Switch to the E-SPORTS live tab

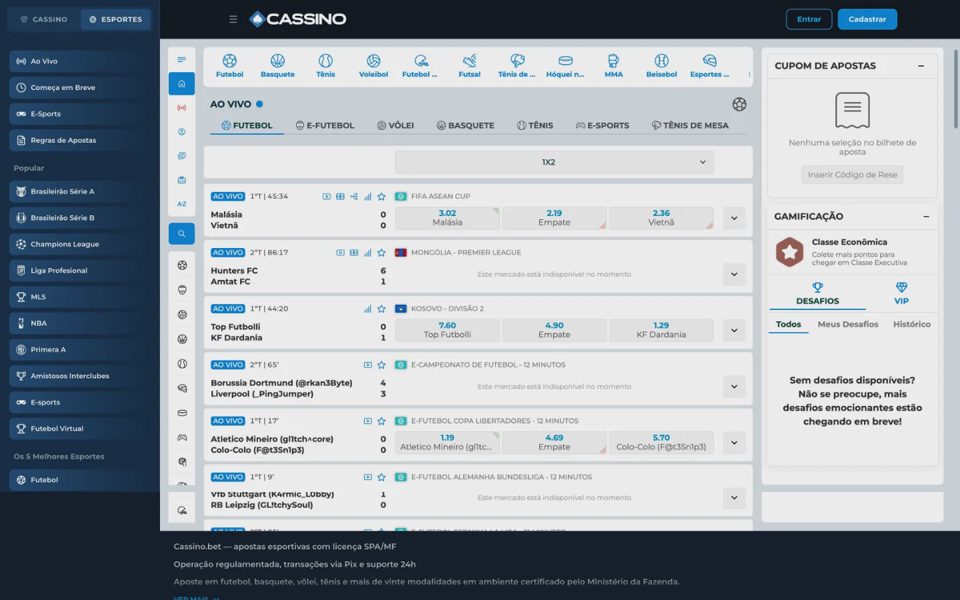[x=602, y=126]
